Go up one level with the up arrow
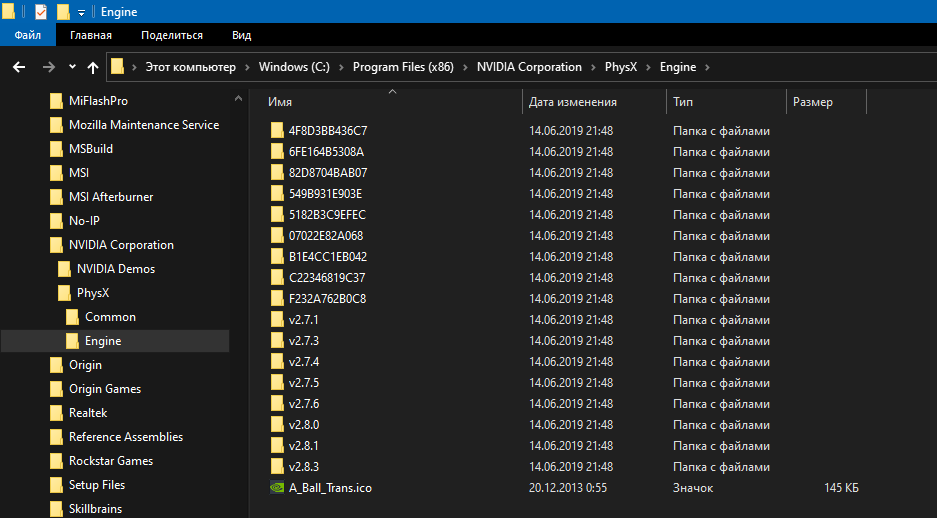 (x=93, y=68)
